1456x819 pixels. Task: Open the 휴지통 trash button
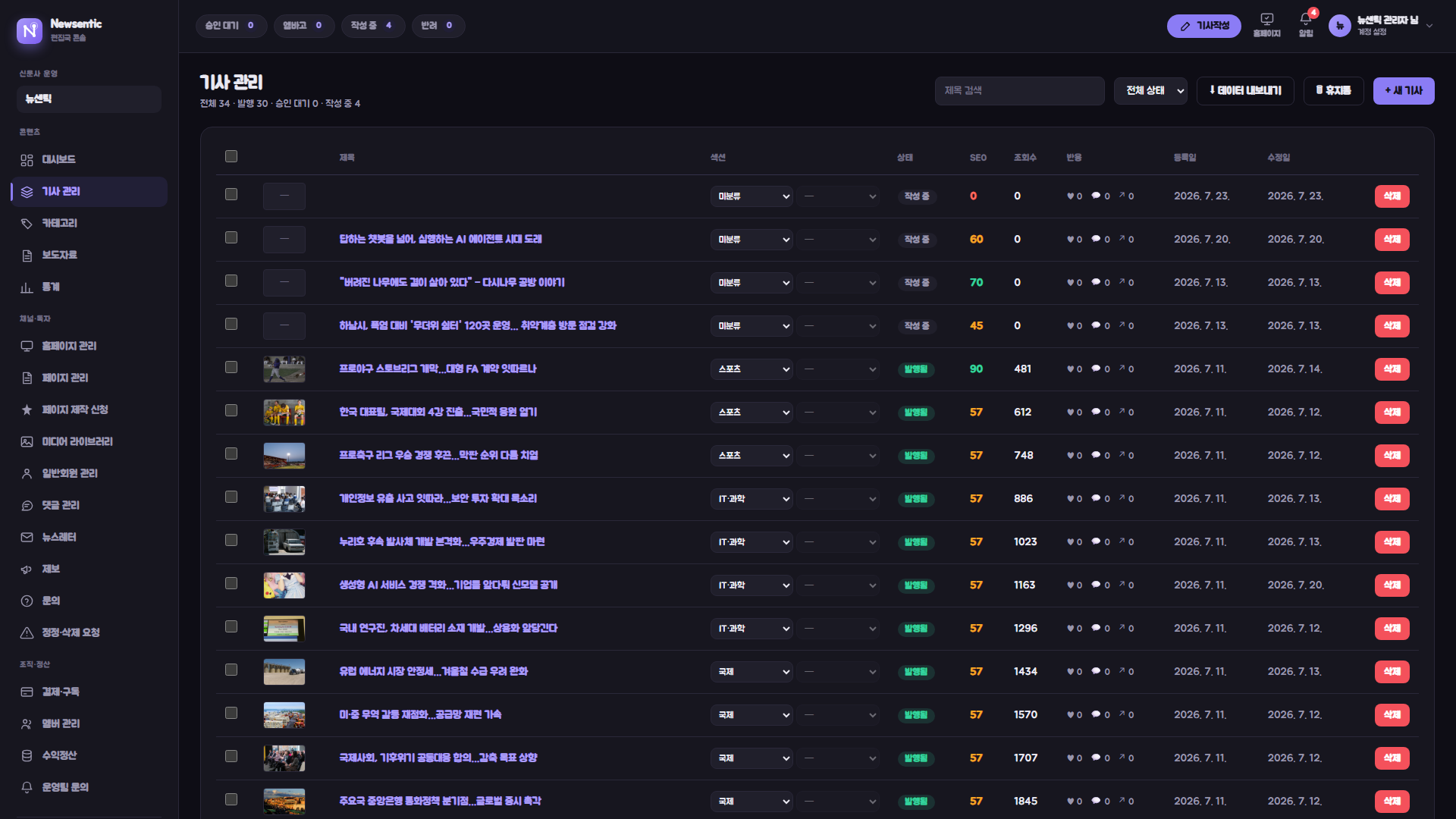pyautogui.click(x=1333, y=91)
